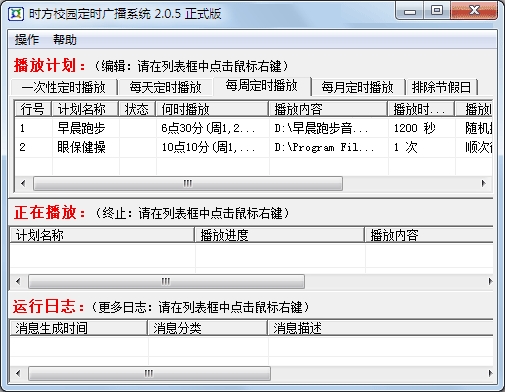Switch to 每天定时播放 tab
This screenshot has width=505, height=392.
tap(165, 87)
